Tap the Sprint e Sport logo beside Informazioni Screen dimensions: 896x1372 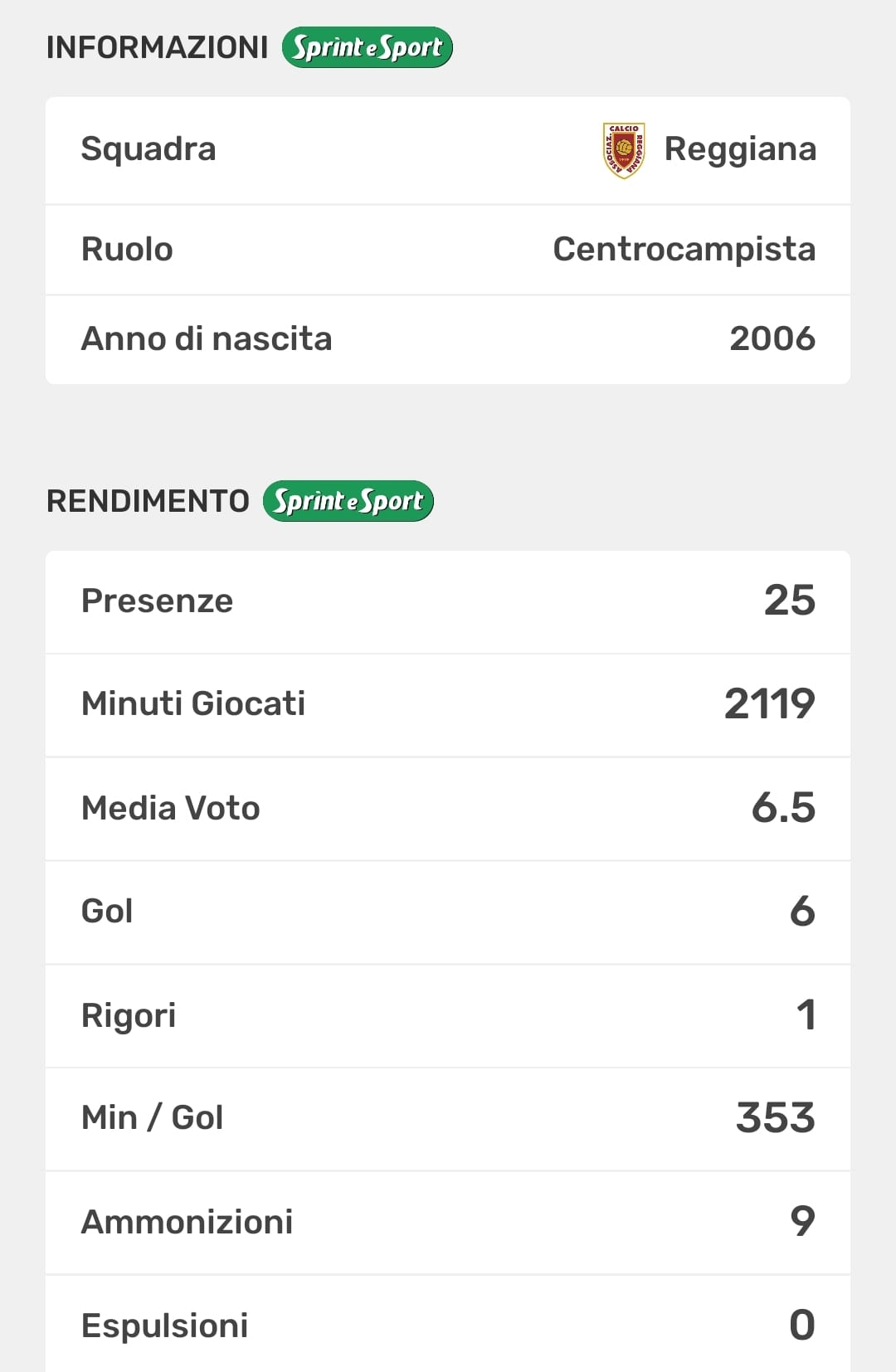pos(367,47)
